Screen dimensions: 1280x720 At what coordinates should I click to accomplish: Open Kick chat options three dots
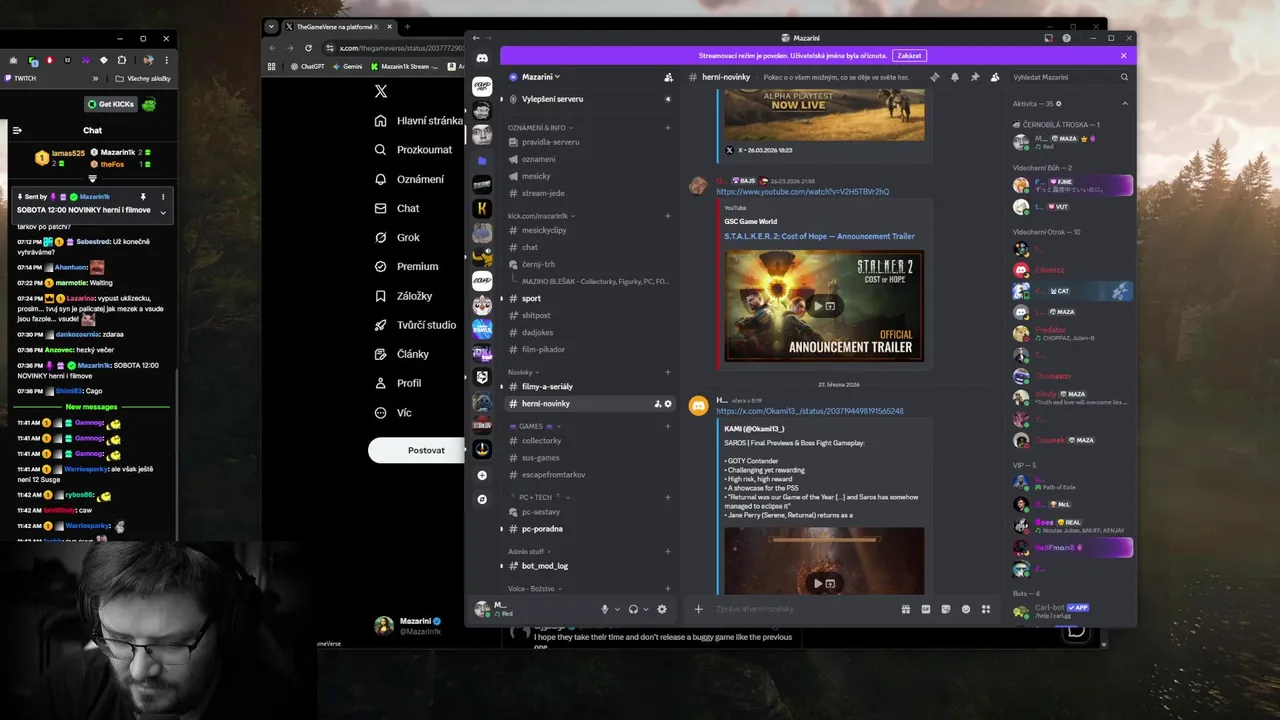[x=165, y=197]
